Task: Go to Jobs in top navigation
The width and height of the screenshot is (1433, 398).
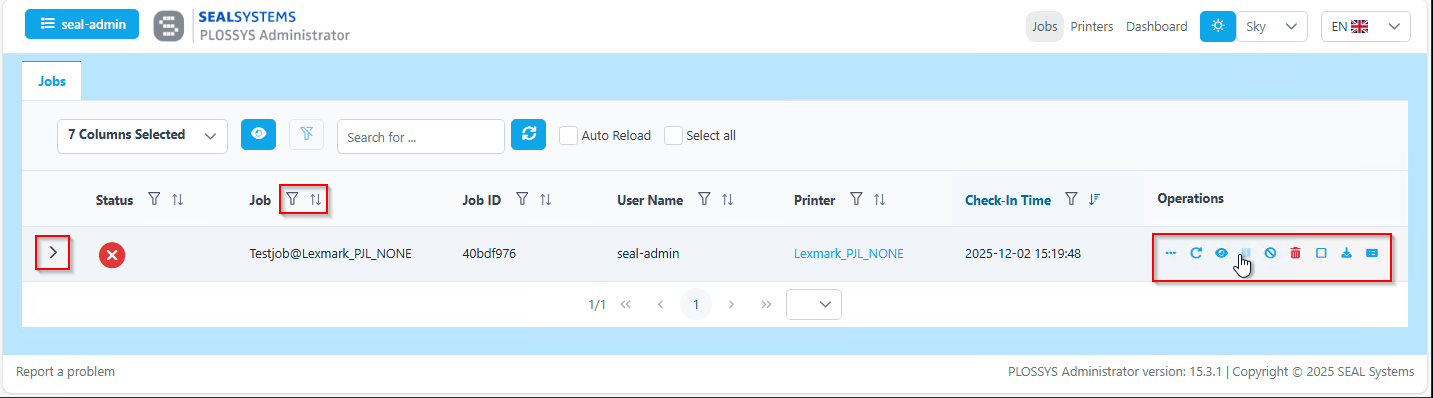Action: pyautogui.click(x=1045, y=27)
